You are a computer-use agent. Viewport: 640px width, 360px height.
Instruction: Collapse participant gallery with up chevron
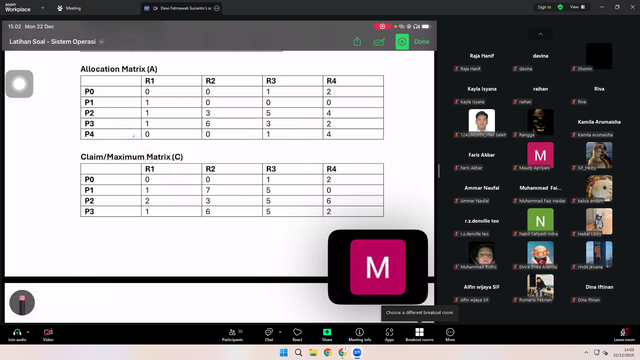tap(540, 34)
